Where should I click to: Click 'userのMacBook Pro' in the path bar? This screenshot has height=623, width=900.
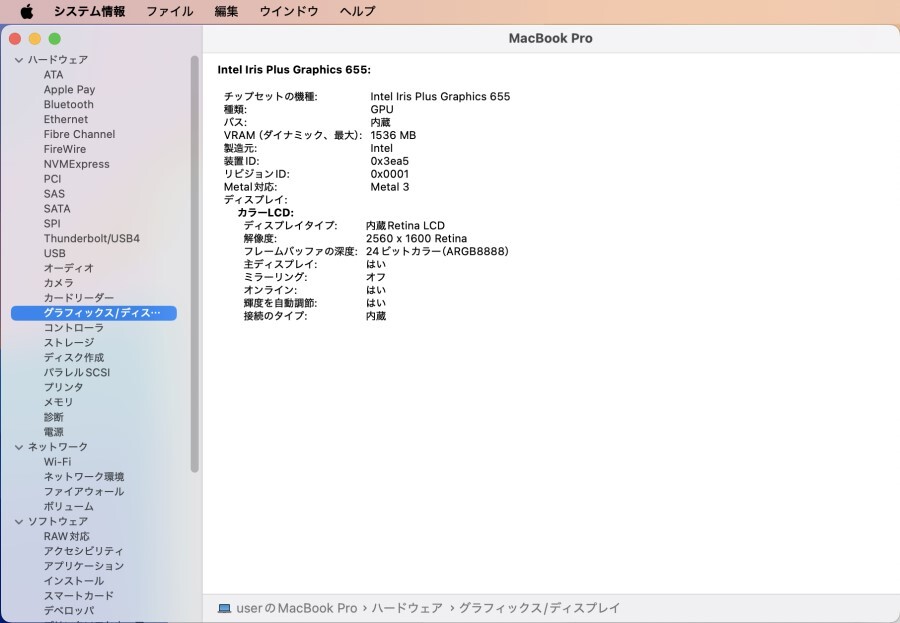296,608
